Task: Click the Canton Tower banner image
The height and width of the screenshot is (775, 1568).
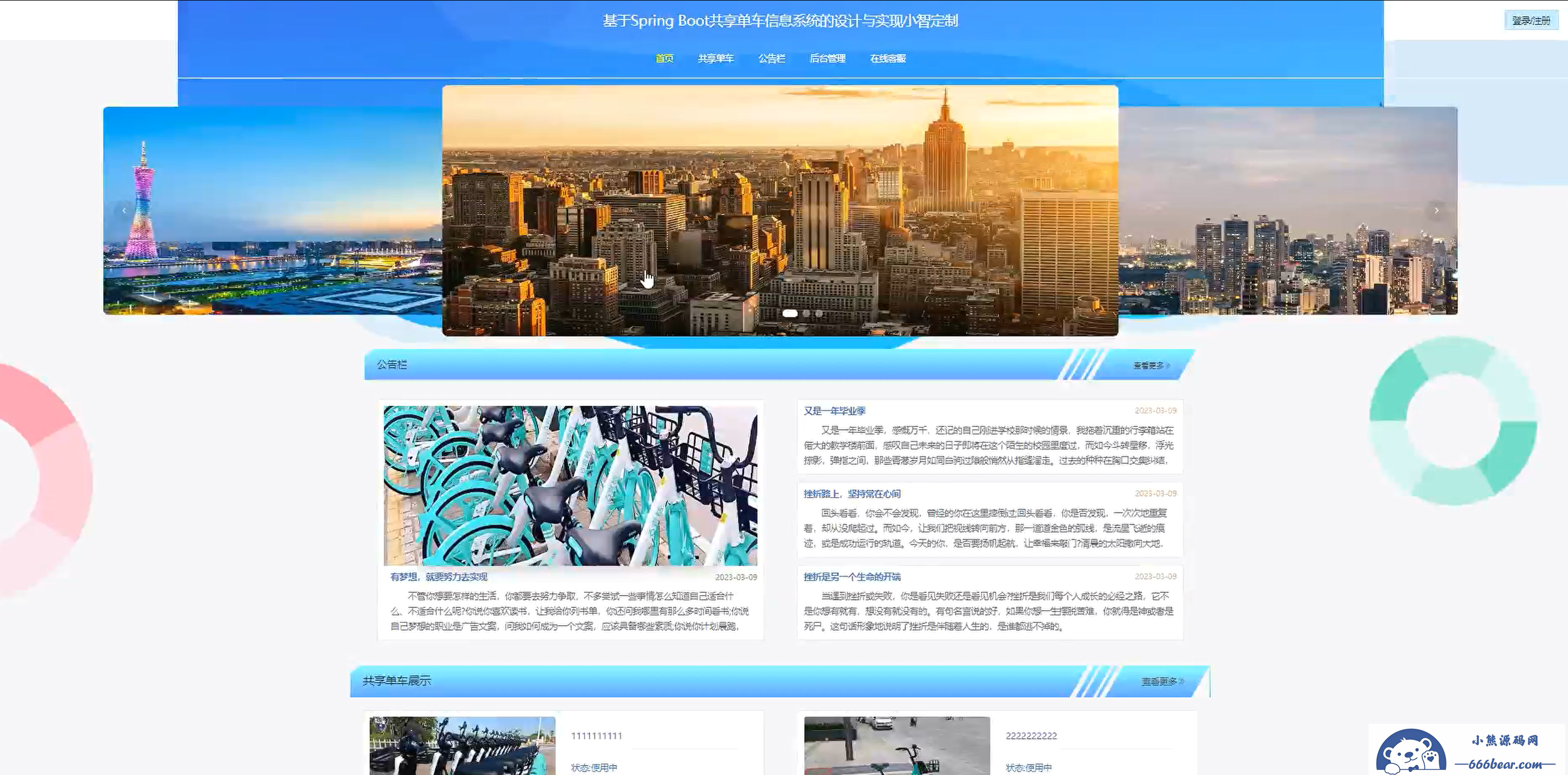Action: click(272, 211)
